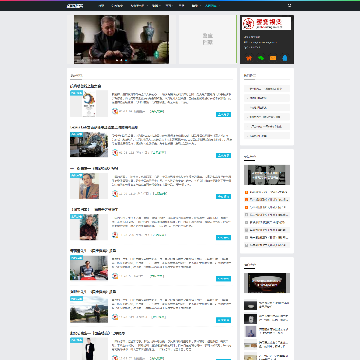Image resolution: width=360 pixels, height=360 pixels.
Task: Open the sidebar image showing two people
Action: click(267, 175)
